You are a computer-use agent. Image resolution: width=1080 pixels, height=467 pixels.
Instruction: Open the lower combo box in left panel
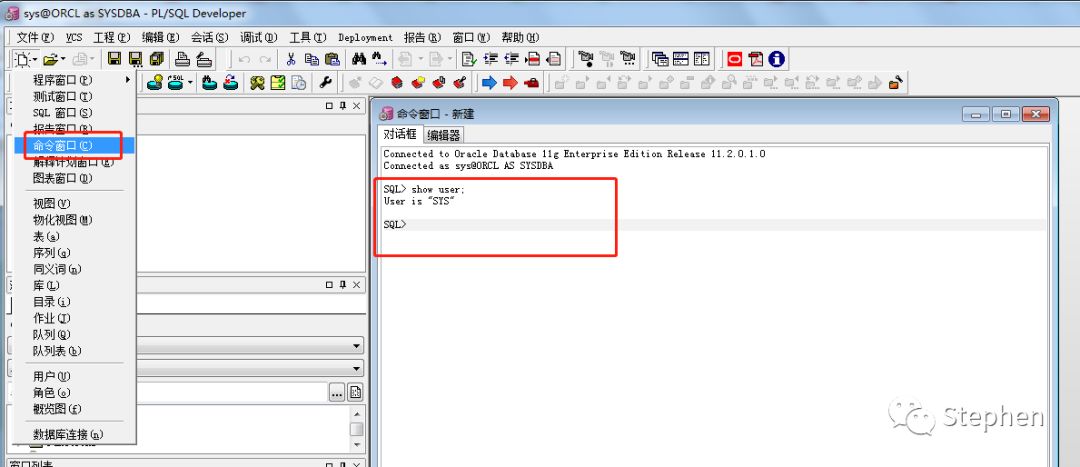357,369
